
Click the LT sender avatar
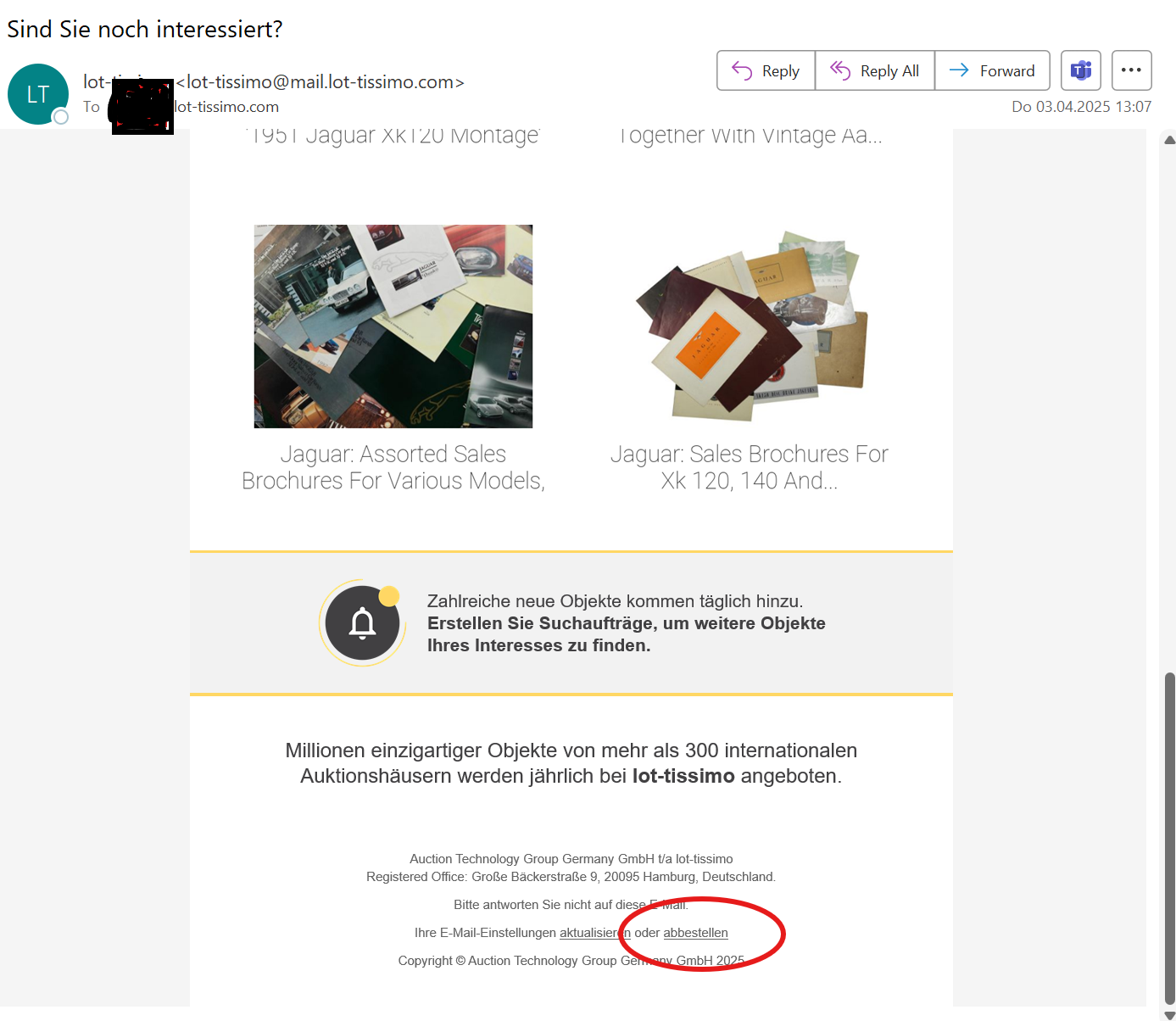click(x=38, y=94)
